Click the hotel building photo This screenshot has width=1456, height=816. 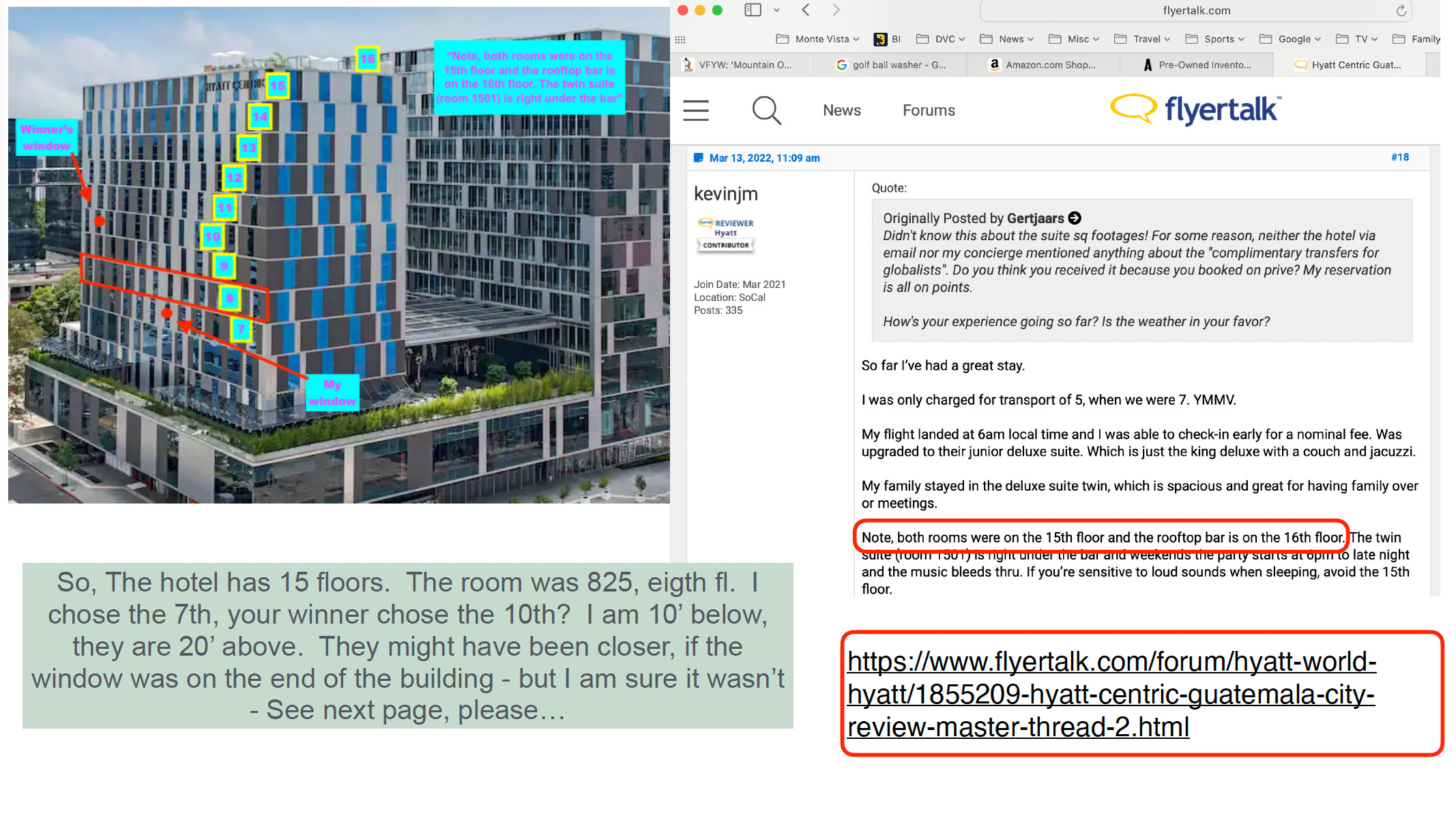coord(339,255)
